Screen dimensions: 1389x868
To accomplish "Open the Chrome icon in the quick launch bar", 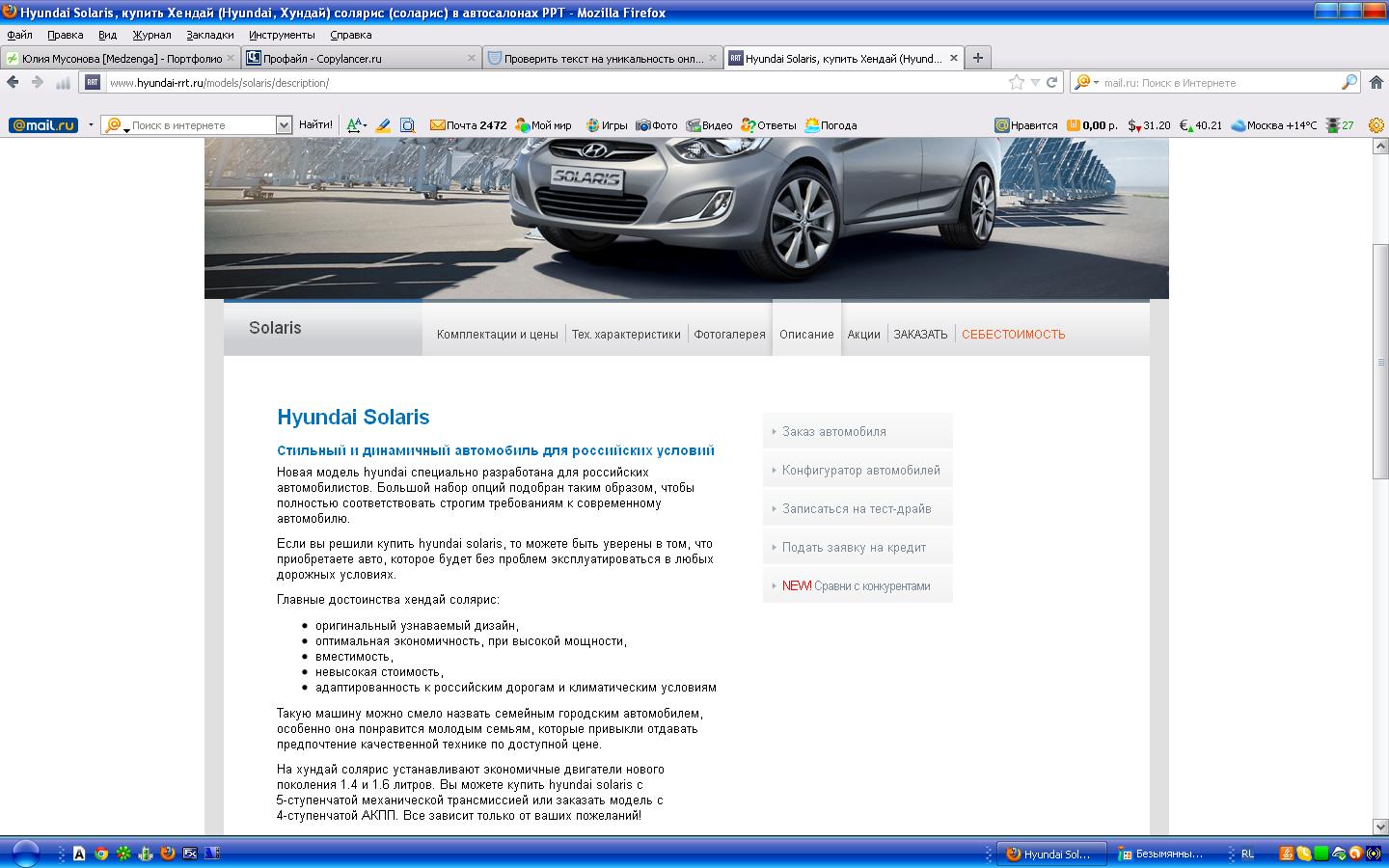I will tap(101, 854).
